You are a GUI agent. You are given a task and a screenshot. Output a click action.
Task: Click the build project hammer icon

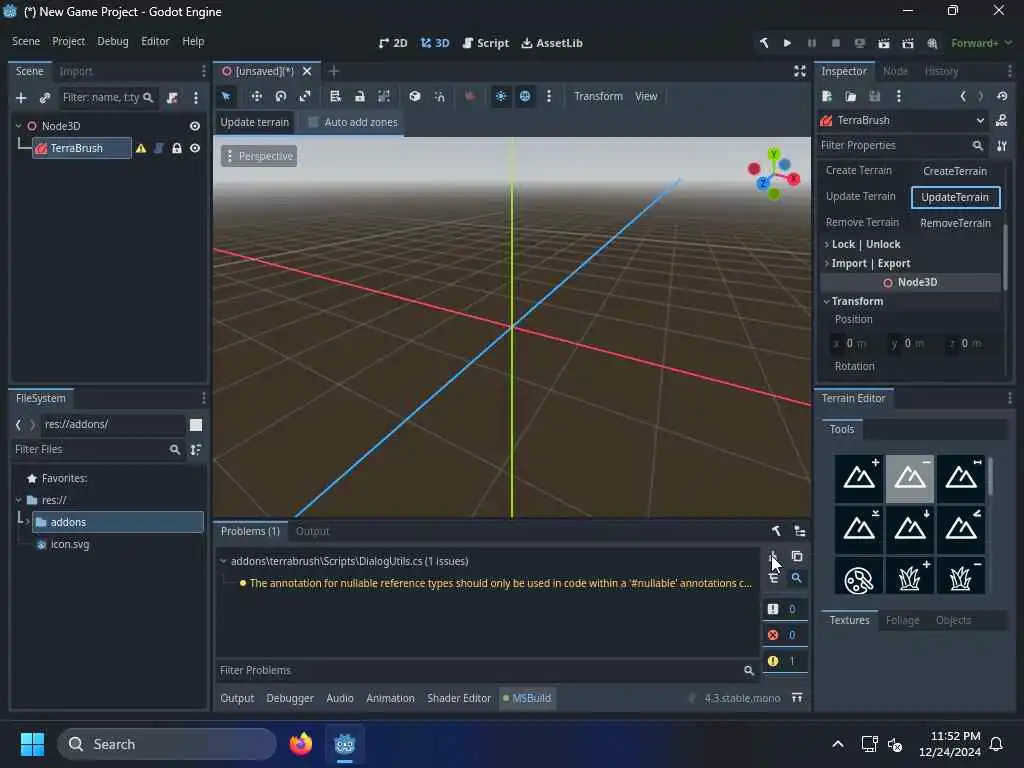pyautogui.click(x=763, y=42)
